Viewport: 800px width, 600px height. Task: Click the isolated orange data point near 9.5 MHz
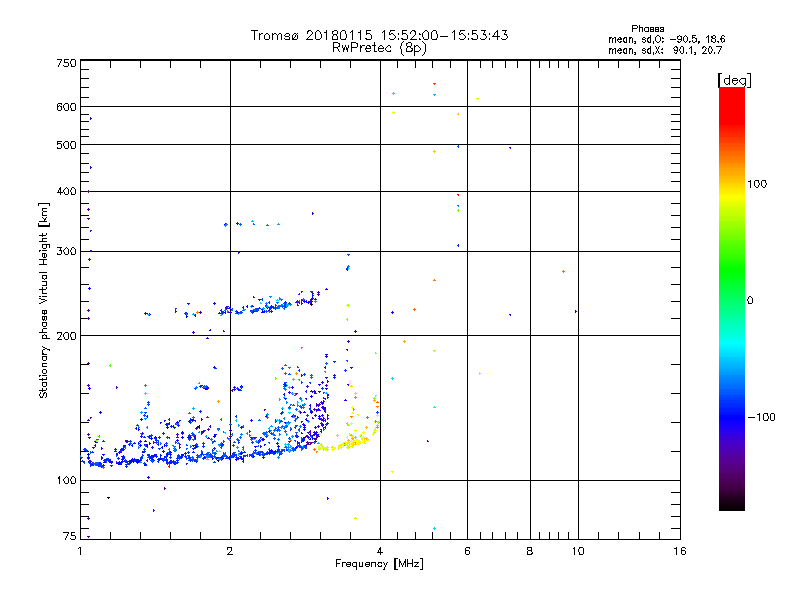click(563, 271)
